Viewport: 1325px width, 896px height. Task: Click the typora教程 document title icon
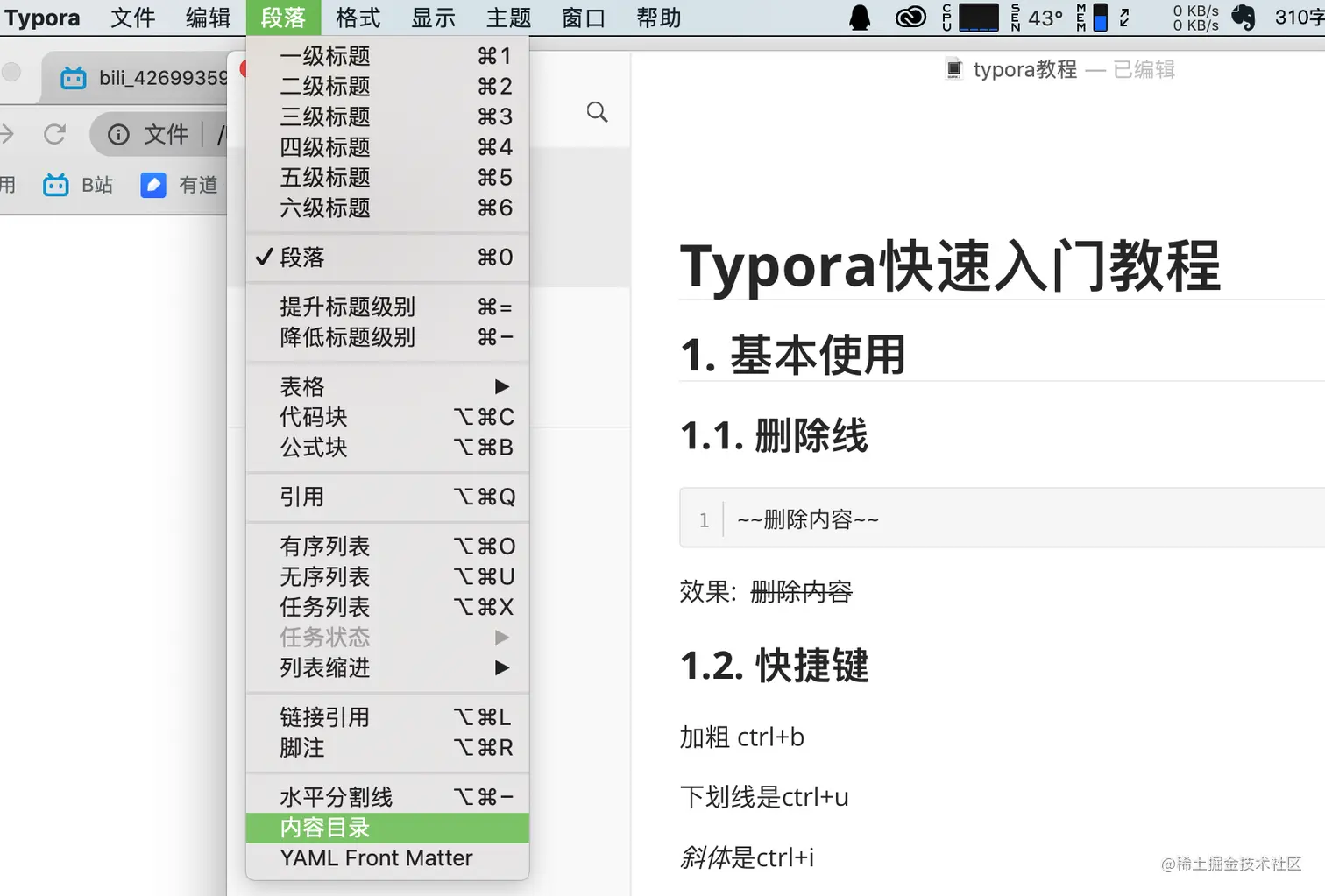(954, 69)
